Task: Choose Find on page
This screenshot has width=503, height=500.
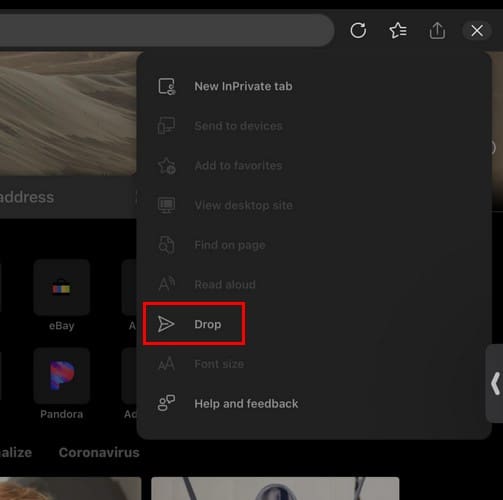Action: [x=230, y=245]
